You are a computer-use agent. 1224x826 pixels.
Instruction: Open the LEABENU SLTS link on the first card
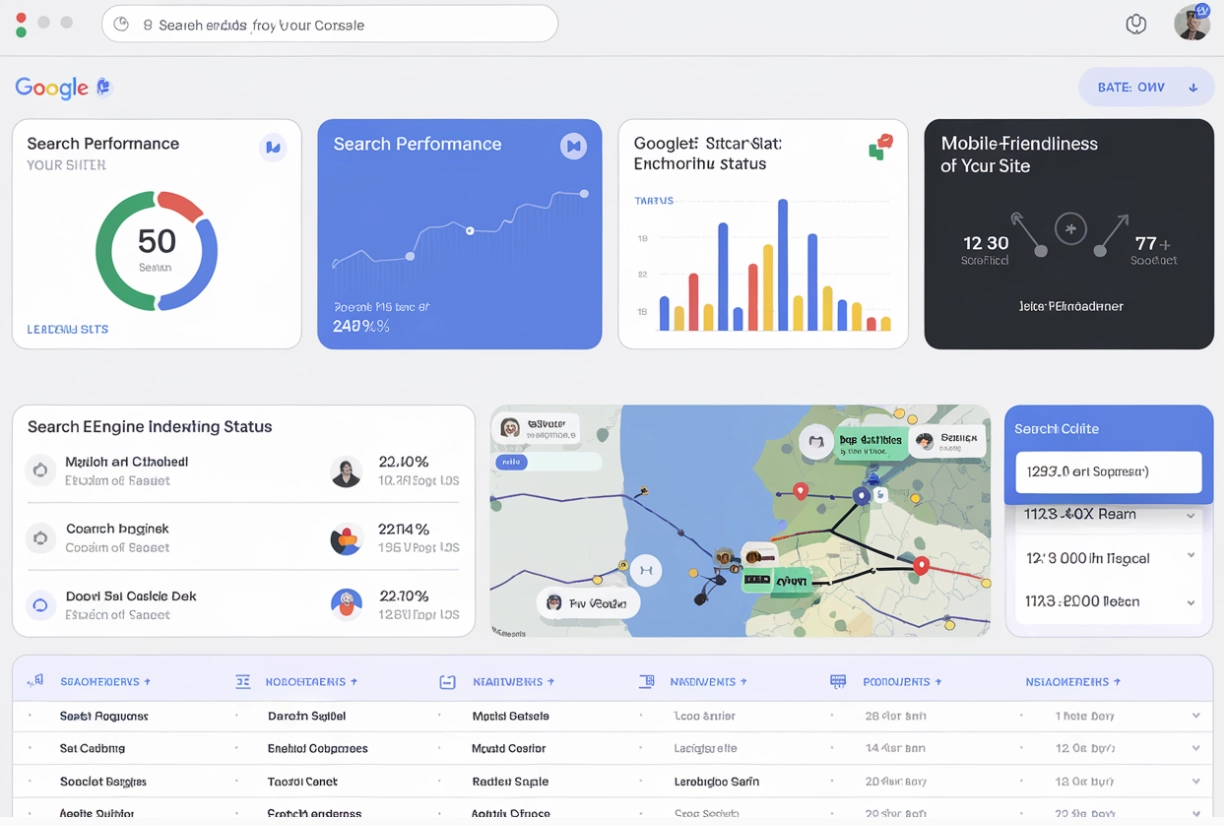coord(68,329)
